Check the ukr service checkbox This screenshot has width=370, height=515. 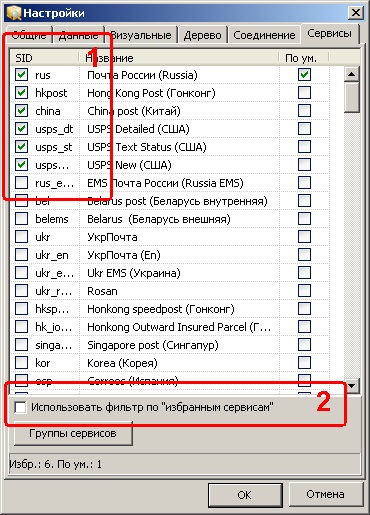[x=22, y=236]
